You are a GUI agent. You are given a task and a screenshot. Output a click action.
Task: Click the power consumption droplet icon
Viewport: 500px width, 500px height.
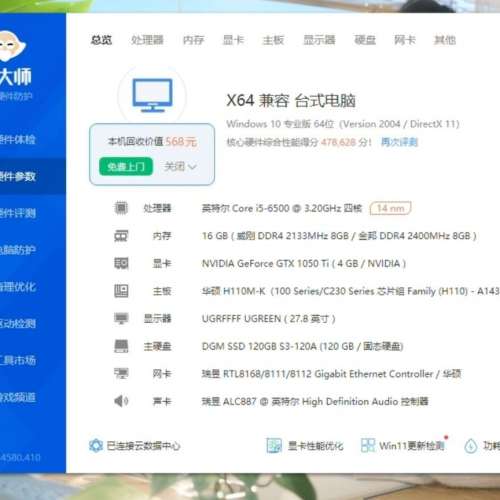[x=471, y=446]
